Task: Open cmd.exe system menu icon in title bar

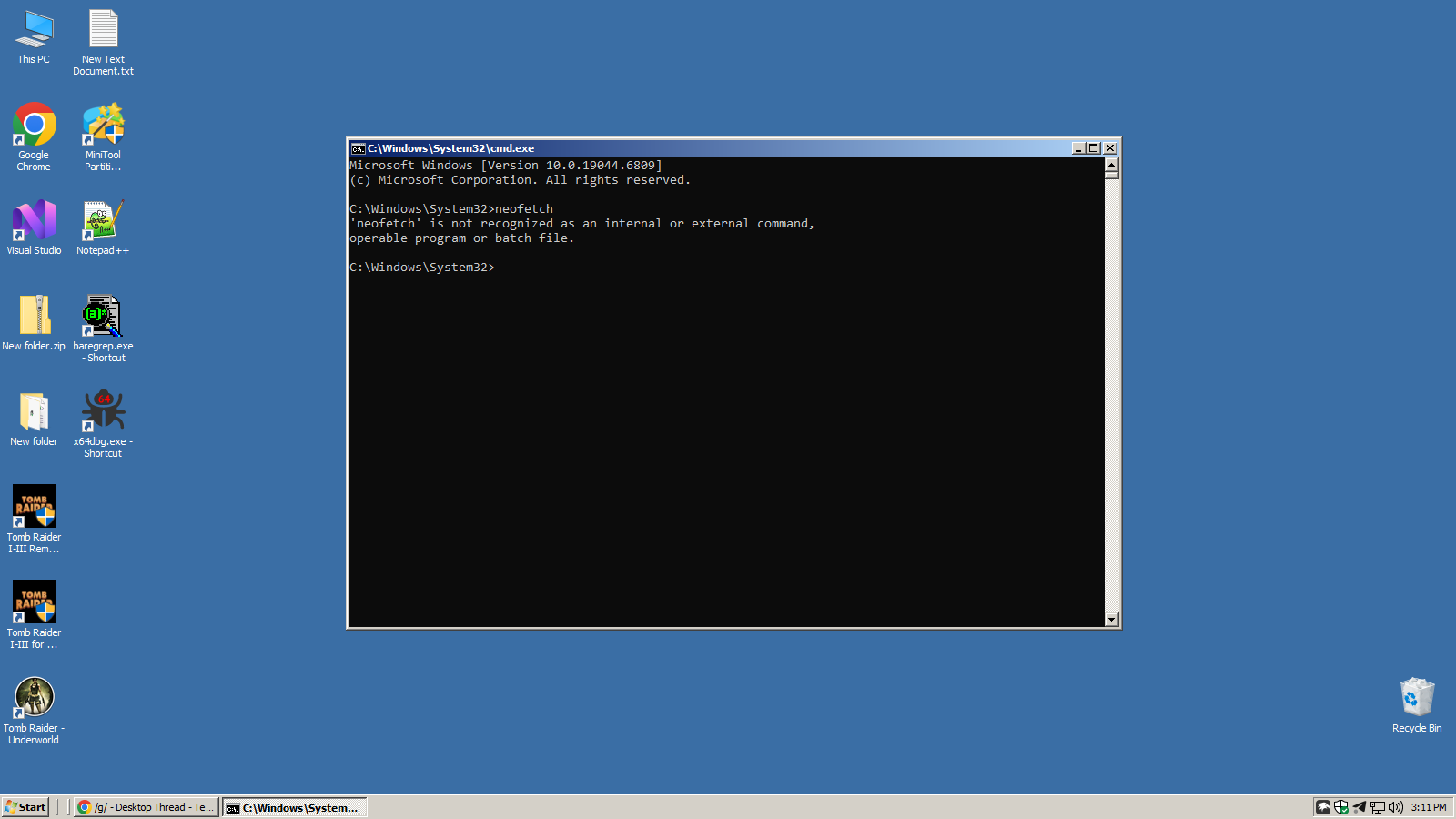Action: pos(359,148)
